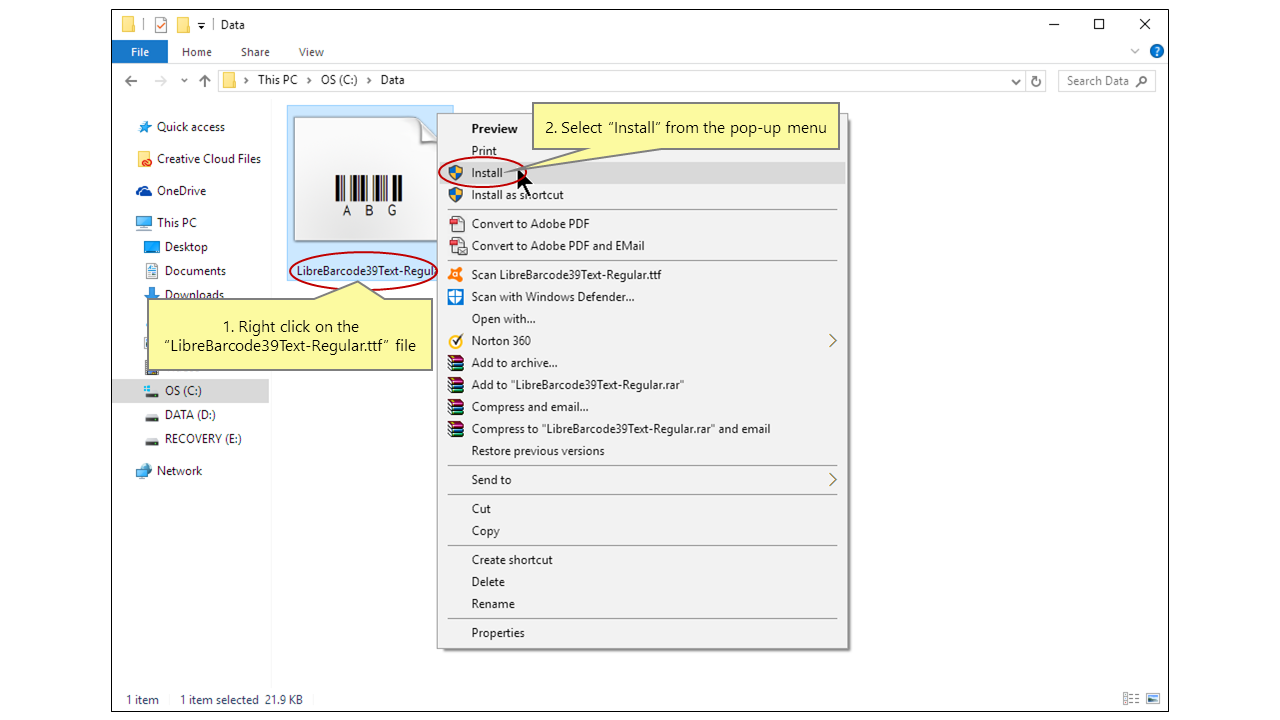Screen dimensions: 1280x720
Task: Select the Convert to Adobe PDF icon
Action: coord(455,223)
